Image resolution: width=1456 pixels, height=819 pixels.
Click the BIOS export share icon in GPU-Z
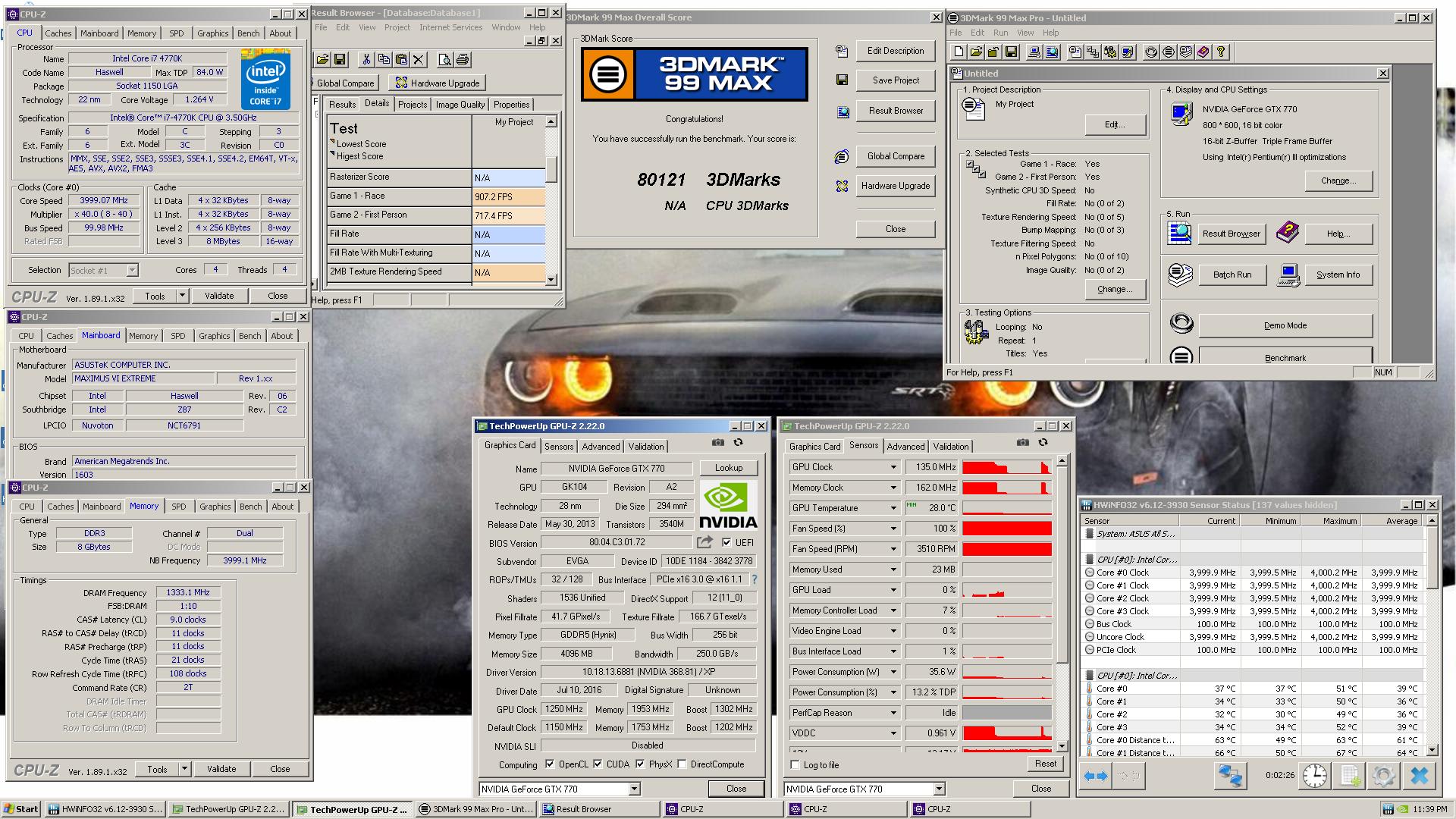tap(705, 541)
